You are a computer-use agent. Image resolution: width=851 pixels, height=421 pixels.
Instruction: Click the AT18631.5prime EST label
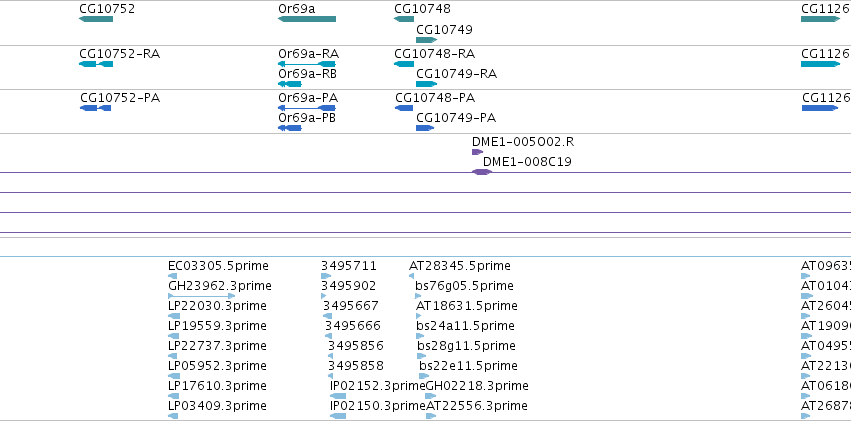[467, 307]
